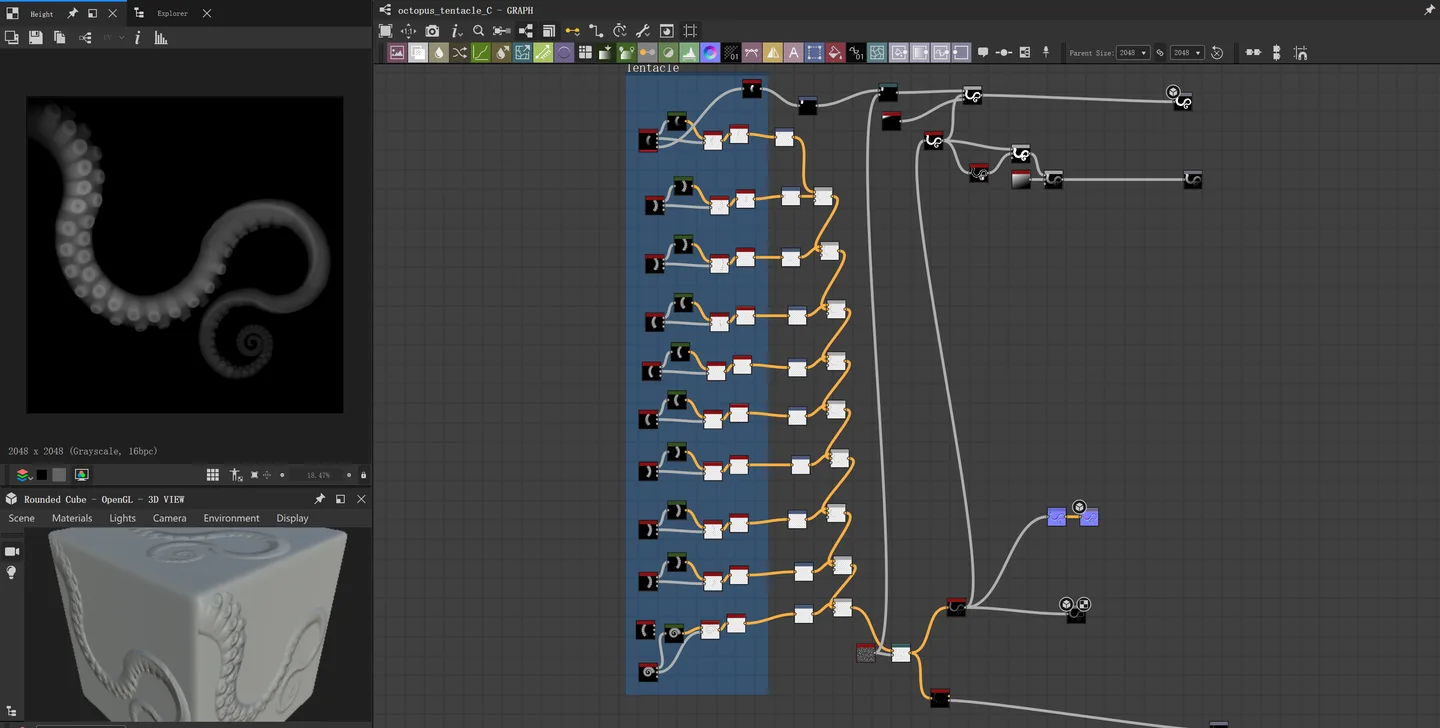Add a Curve node from the toolbar
Viewport: 1440px width, 728px height.
click(x=481, y=53)
